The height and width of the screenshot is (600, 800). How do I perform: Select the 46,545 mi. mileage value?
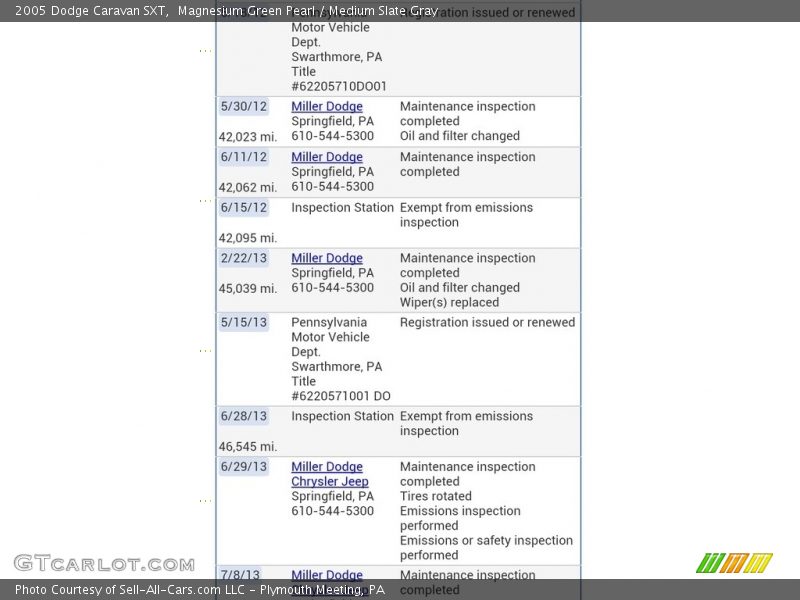click(248, 446)
